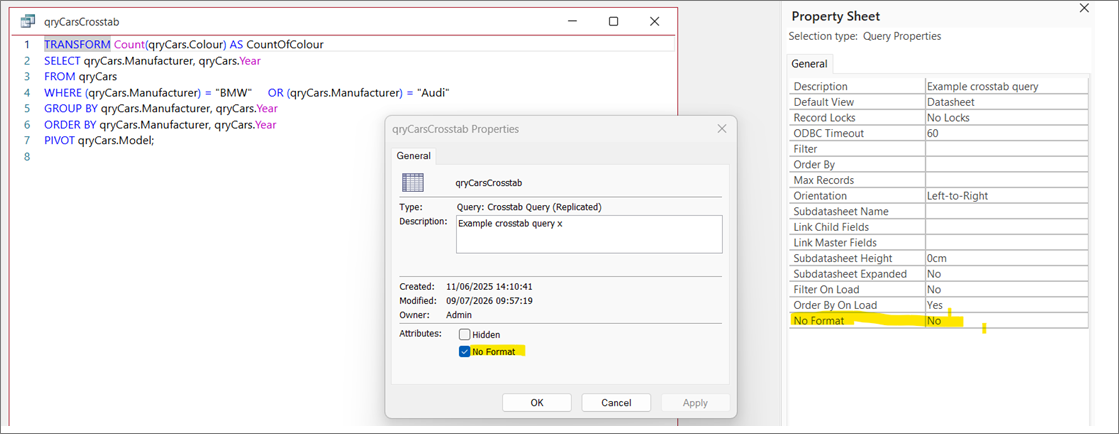The width and height of the screenshot is (1119, 434).
Task: Click the "BMW" string literal in SQL
Action: [234, 93]
